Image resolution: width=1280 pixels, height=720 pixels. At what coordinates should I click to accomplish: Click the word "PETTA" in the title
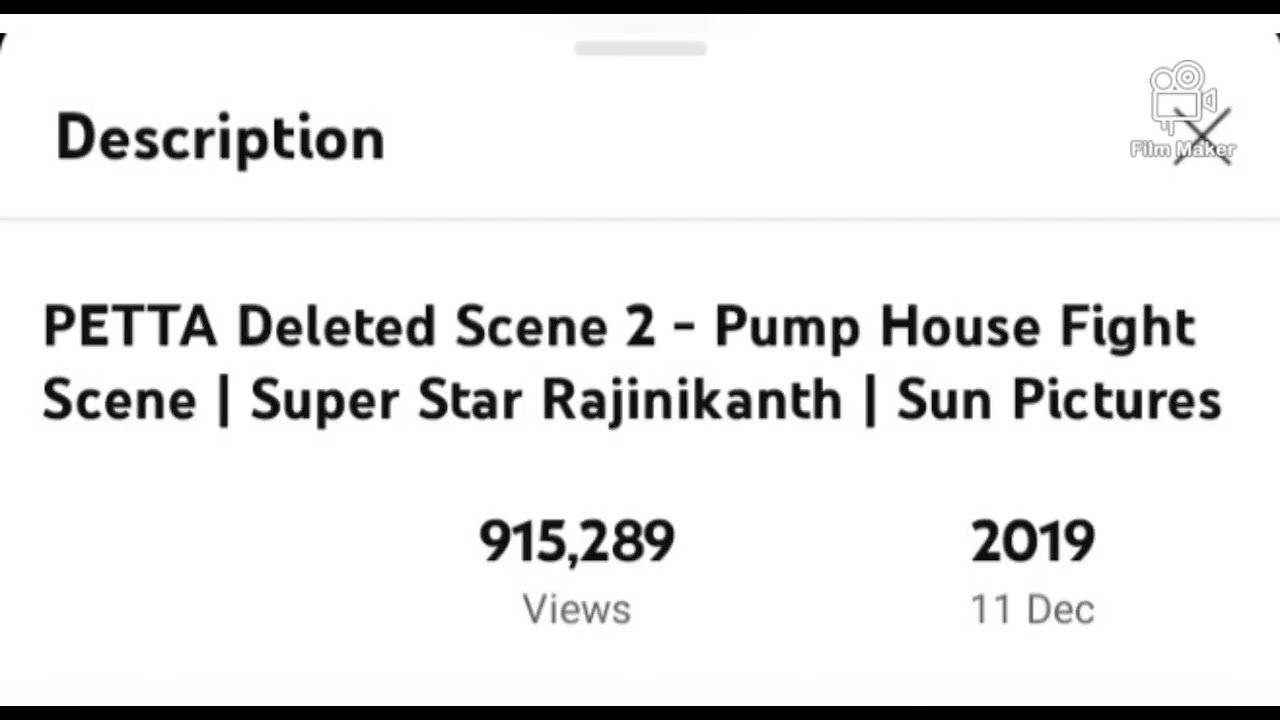129,327
